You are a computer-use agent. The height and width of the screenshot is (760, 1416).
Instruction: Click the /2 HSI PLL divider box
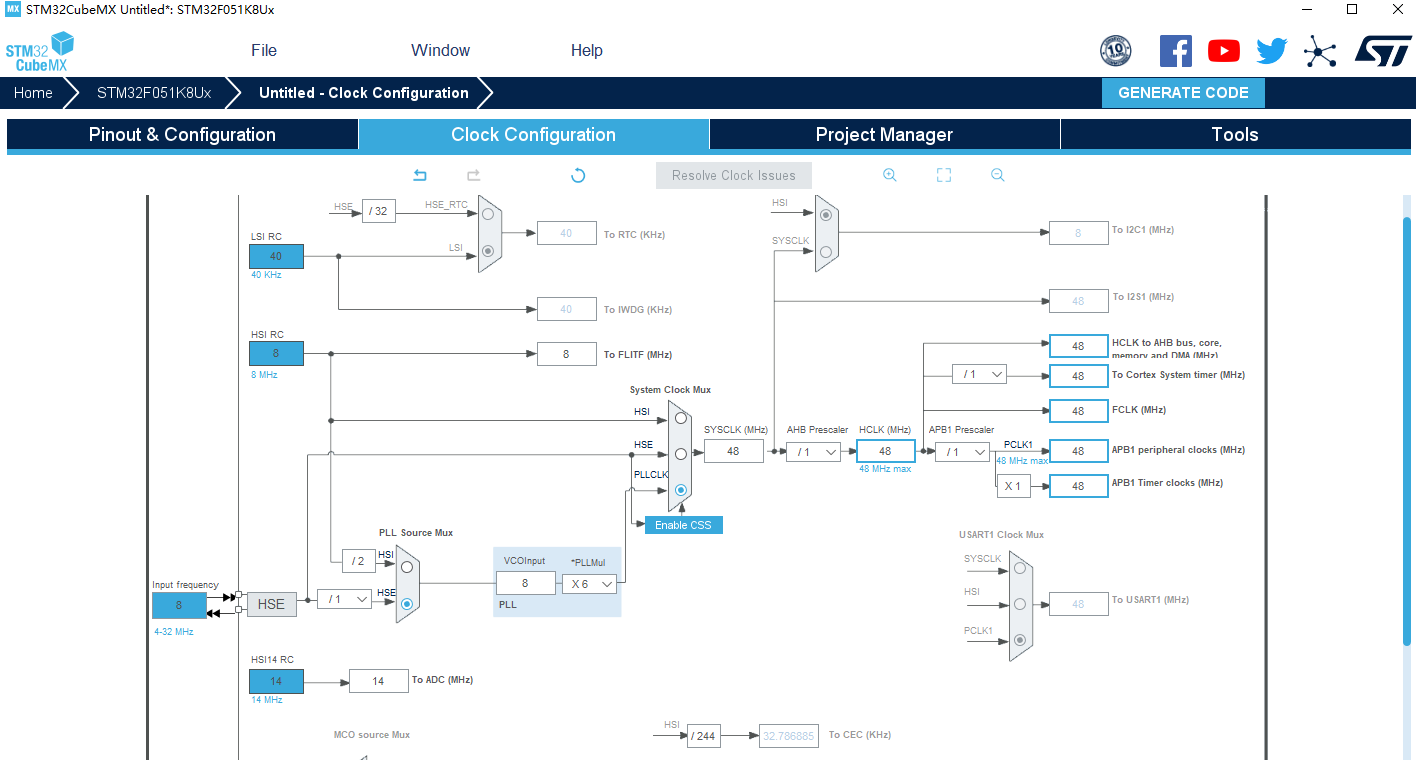coord(358,561)
